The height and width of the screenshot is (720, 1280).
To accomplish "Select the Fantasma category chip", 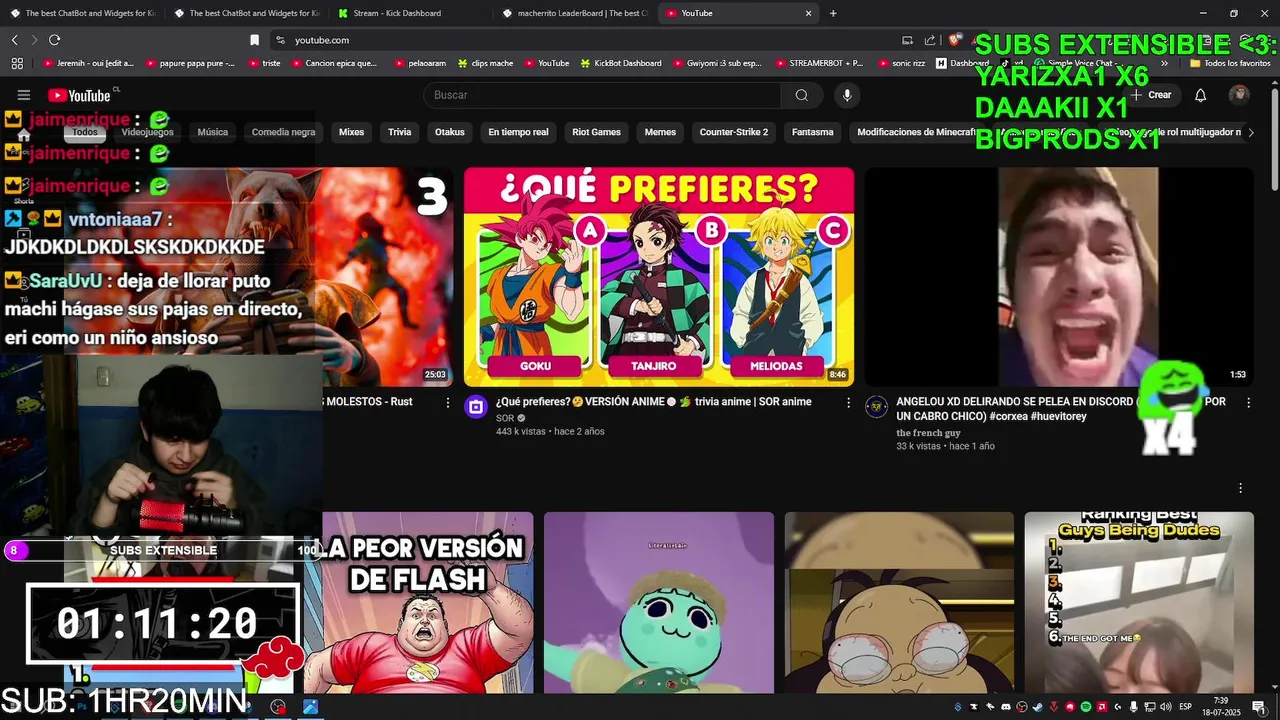I will coord(812,132).
